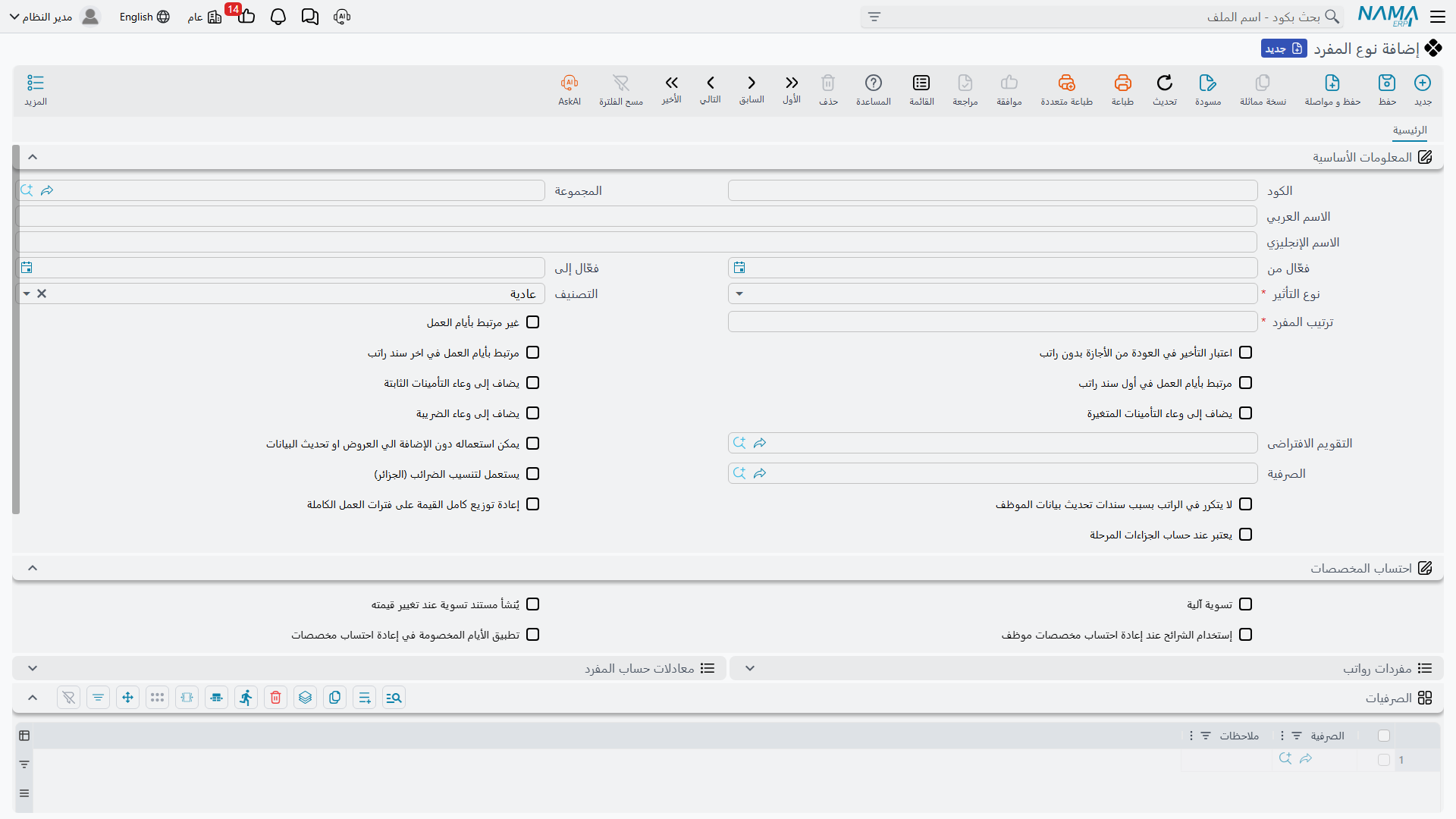Check غير مرتبط بأيام العمل
Image resolution: width=1456 pixels, height=819 pixels.
coord(533,322)
